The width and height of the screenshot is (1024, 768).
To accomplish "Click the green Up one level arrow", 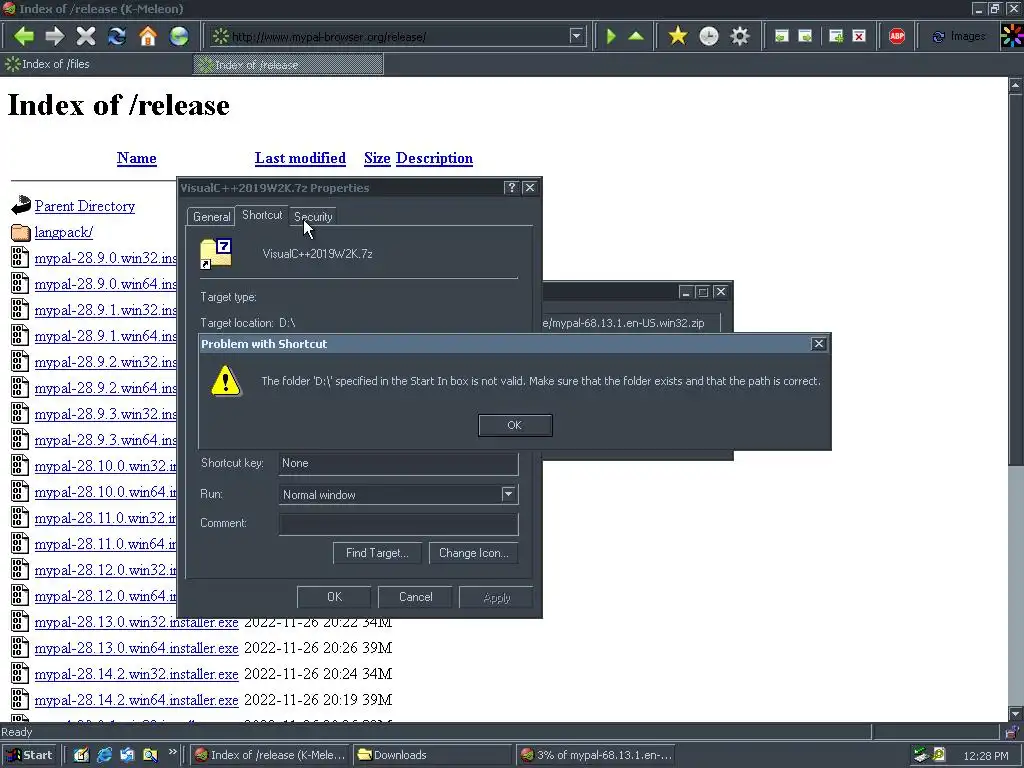I will (636, 36).
